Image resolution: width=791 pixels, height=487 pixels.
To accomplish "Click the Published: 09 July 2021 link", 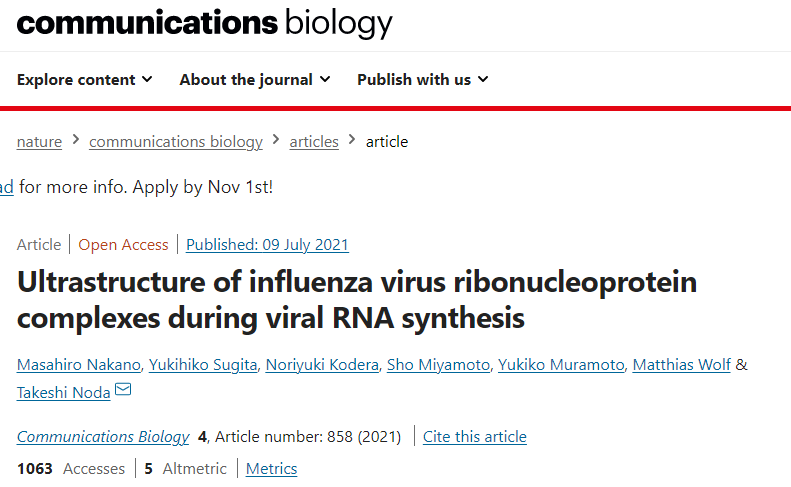I will 267,245.
